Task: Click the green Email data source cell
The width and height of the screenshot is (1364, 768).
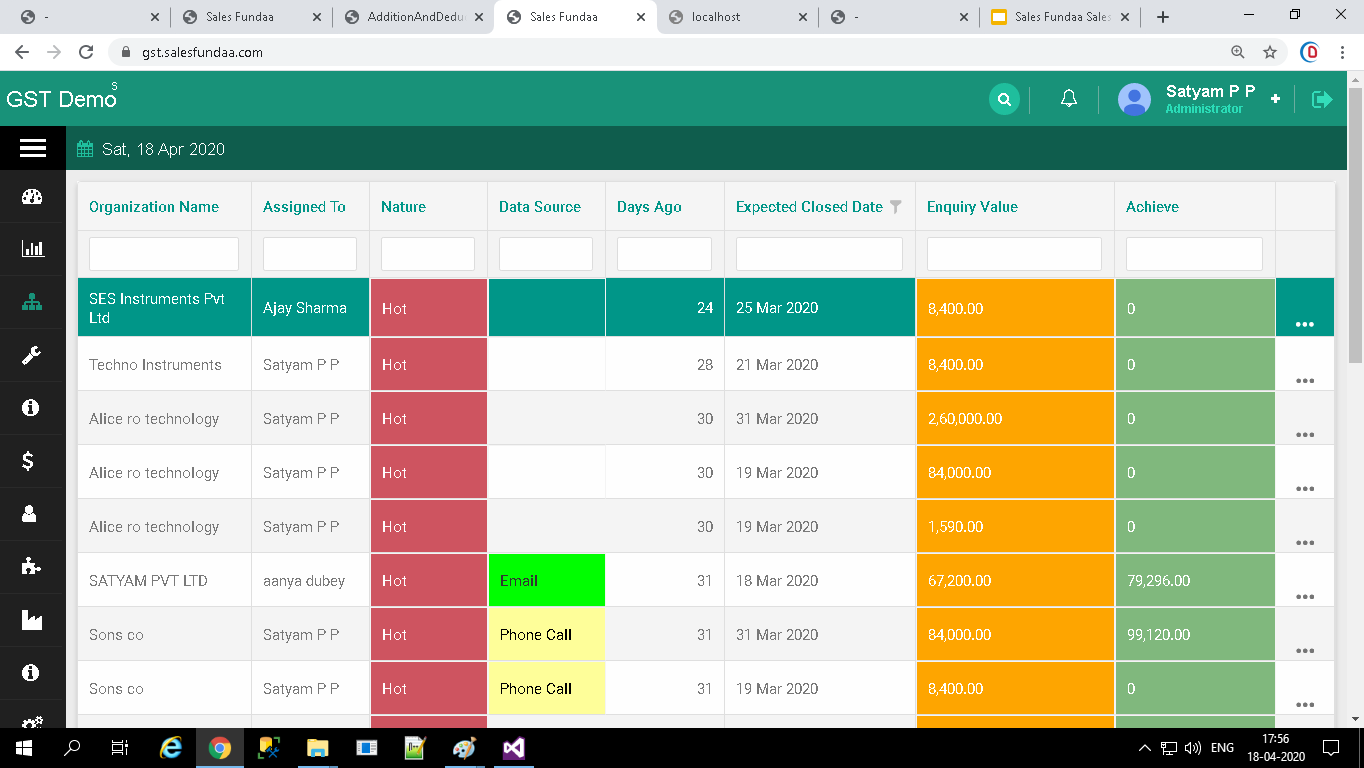Action: [x=546, y=580]
